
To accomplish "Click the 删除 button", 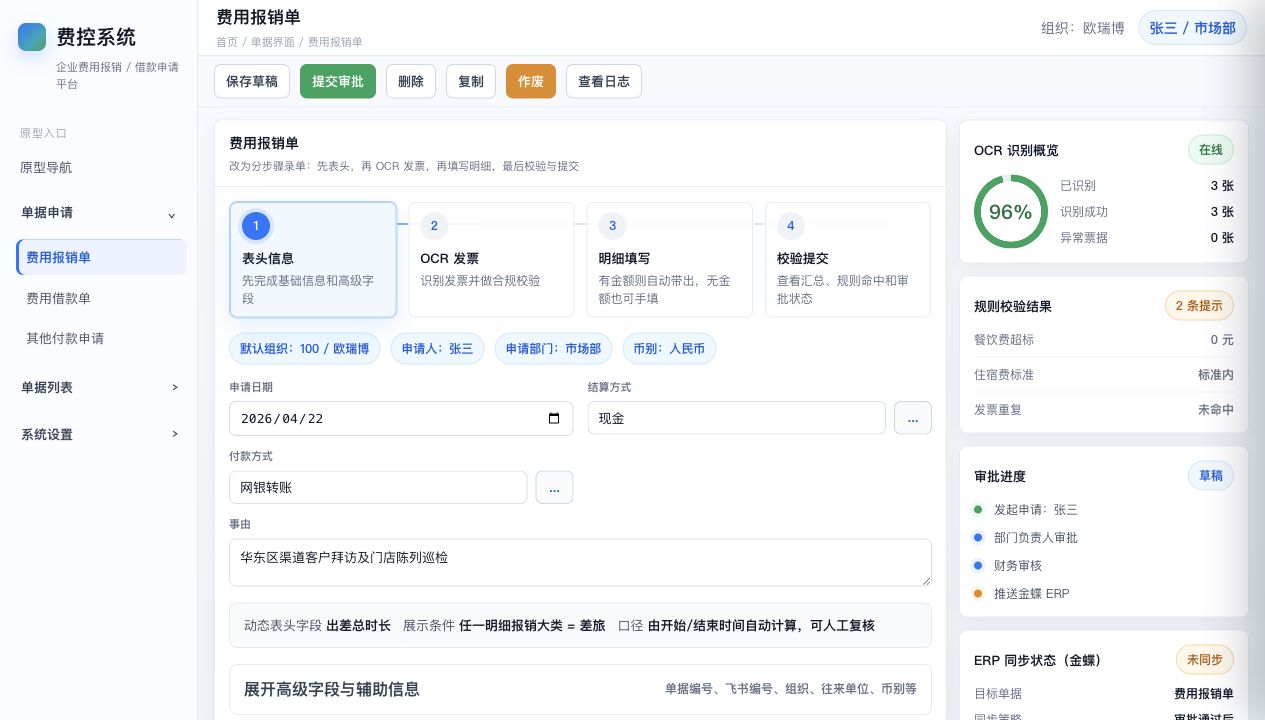I will click(411, 81).
